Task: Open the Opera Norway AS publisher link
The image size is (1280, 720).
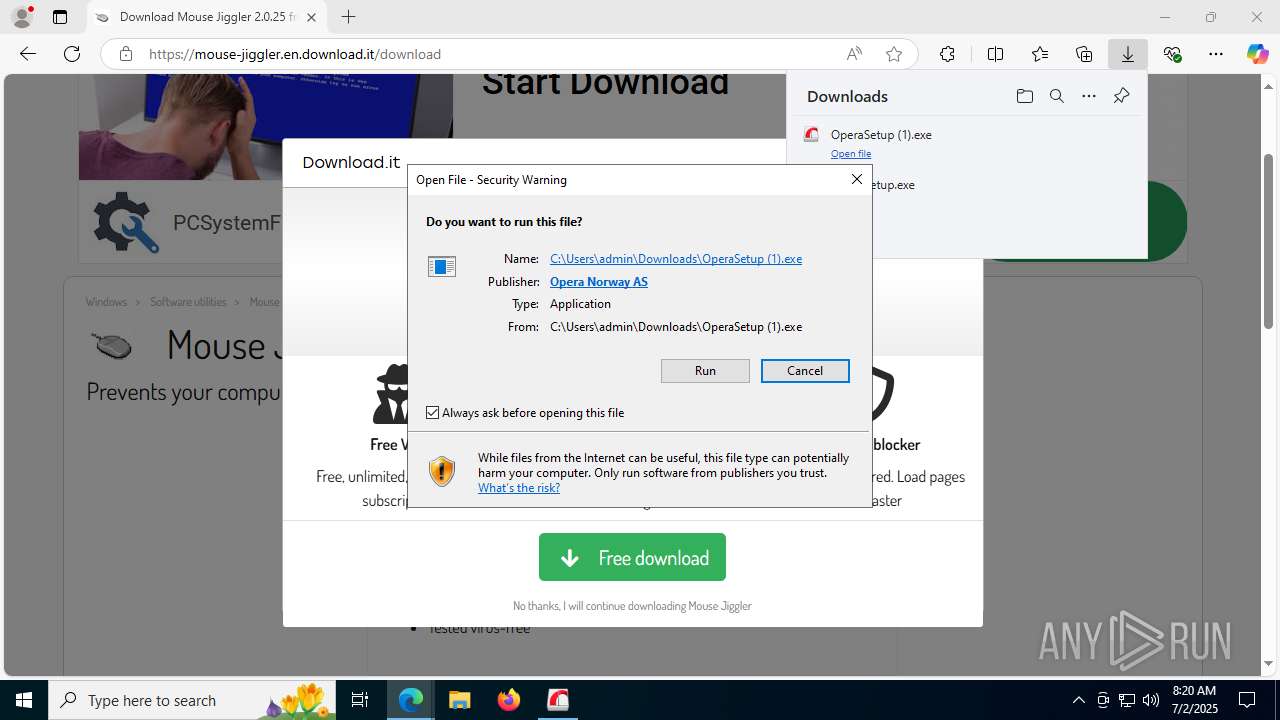Action: point(599,281)
